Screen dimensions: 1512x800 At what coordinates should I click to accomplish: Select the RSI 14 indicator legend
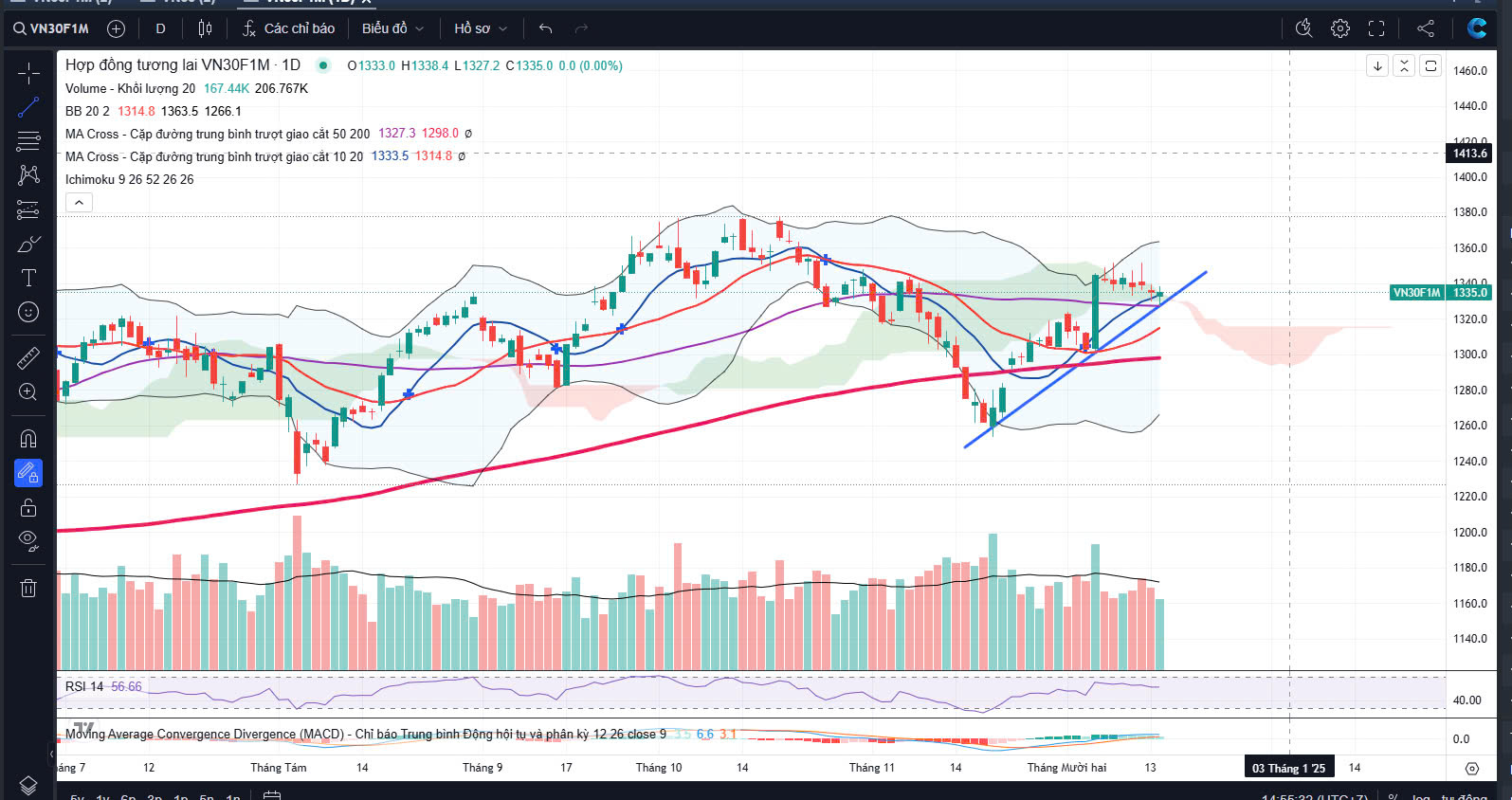point(84,686)
